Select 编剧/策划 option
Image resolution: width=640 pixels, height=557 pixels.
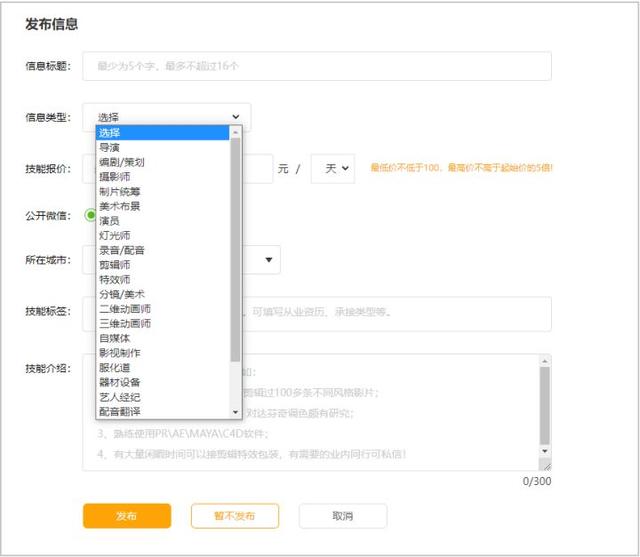coord(162,162)
